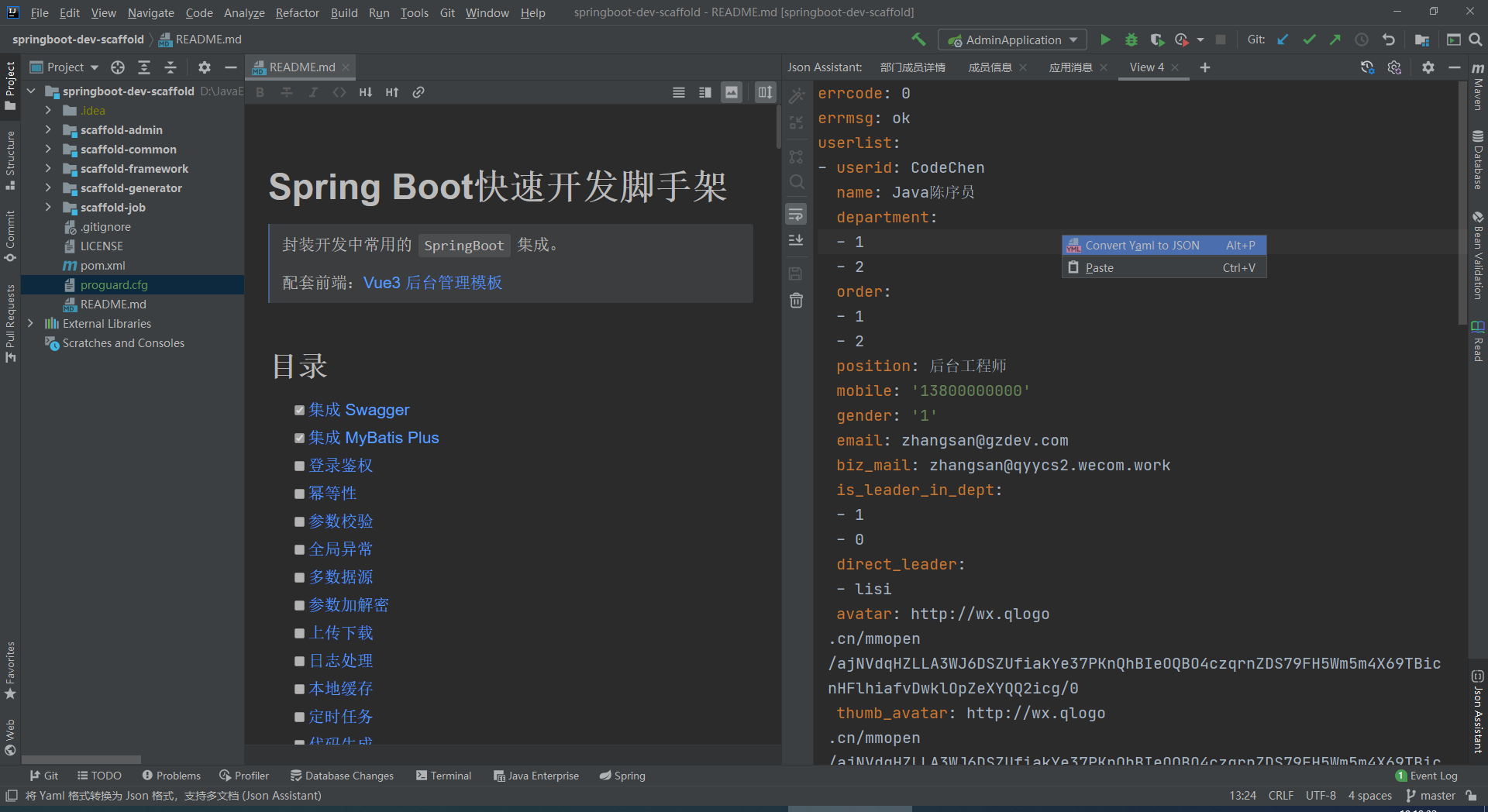Click the insert link icon in Markdown toolbar
This screenshot has width=1488, height=812.
pos(418,92)
